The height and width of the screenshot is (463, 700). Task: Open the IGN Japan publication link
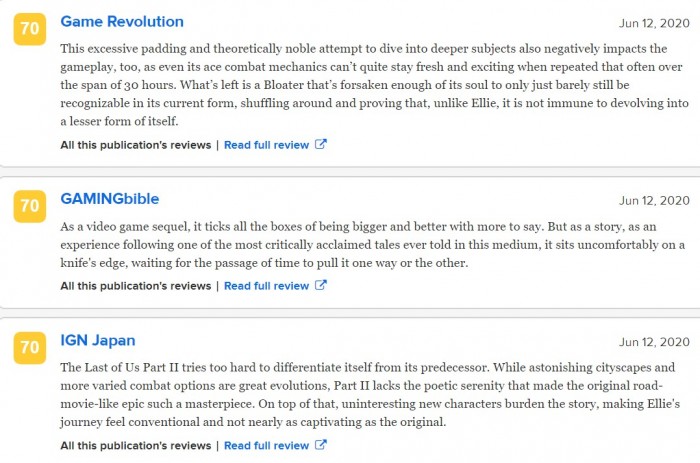tap(98, 340)
